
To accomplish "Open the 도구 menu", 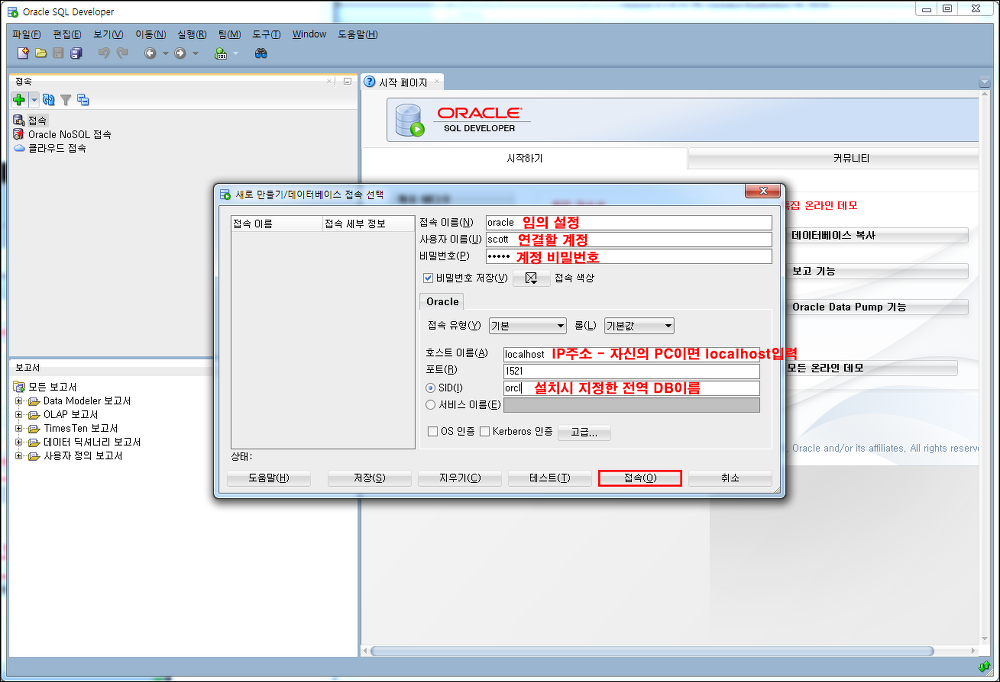I will point(266,34).
